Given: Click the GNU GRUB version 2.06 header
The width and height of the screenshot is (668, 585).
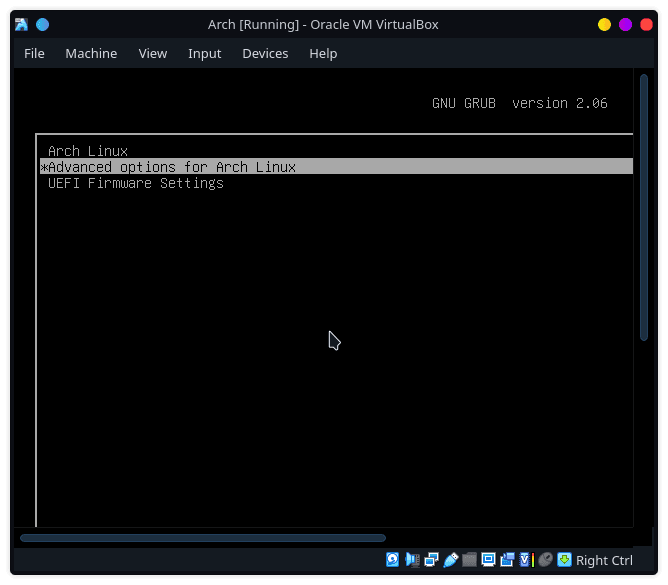Looking at the screenshot, I should pos(519,103).
